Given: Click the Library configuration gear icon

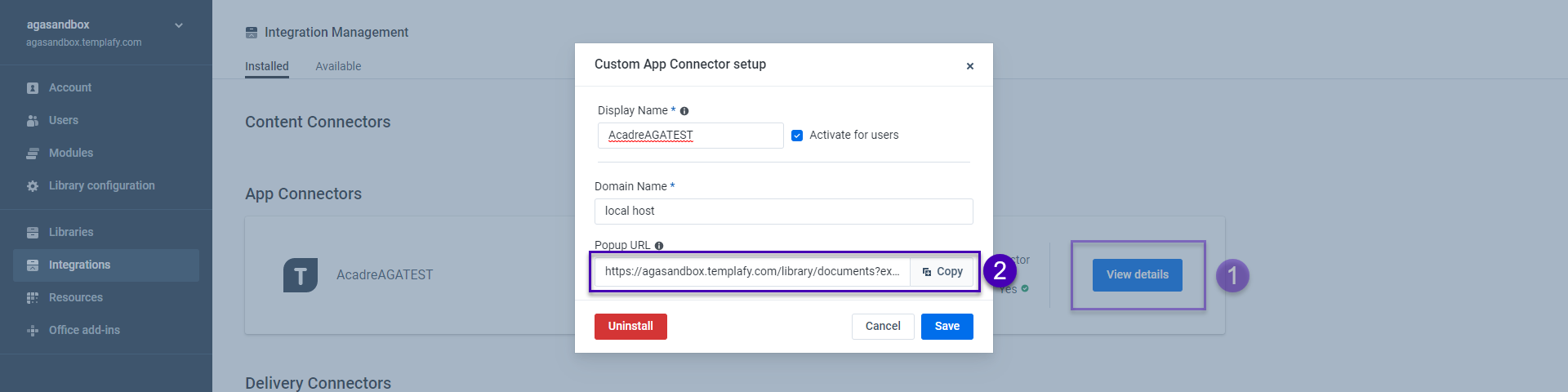Looking at the screenshot, I should click(33, 186).
